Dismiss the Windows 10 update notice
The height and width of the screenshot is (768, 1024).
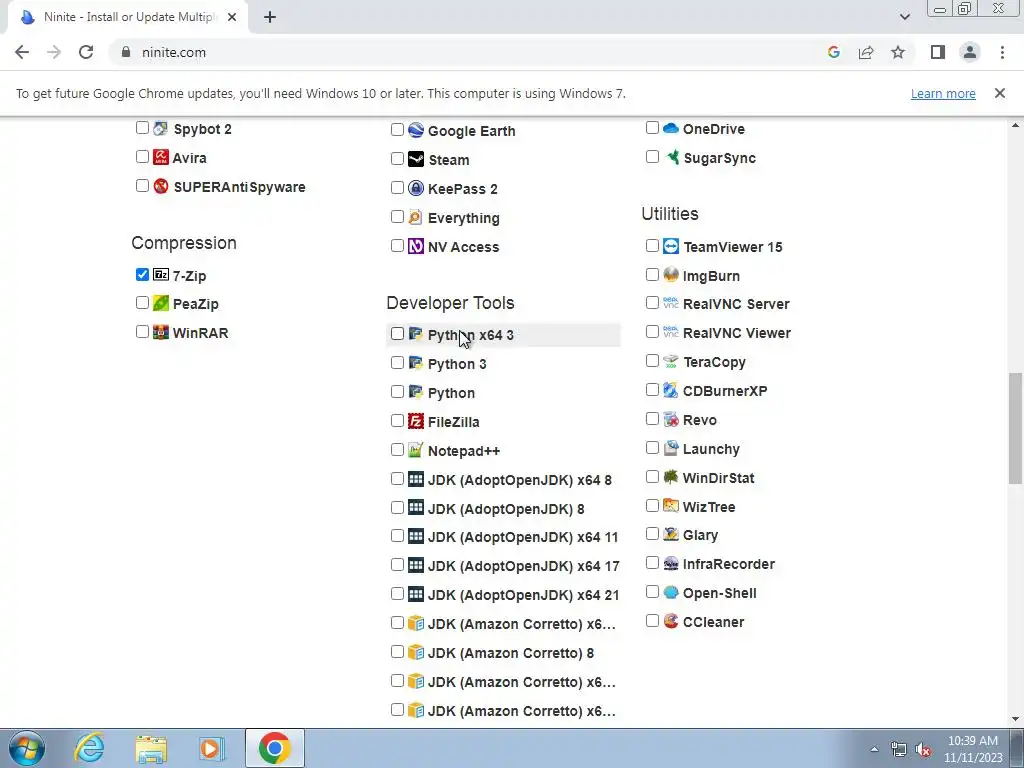(x=999, y=93)
